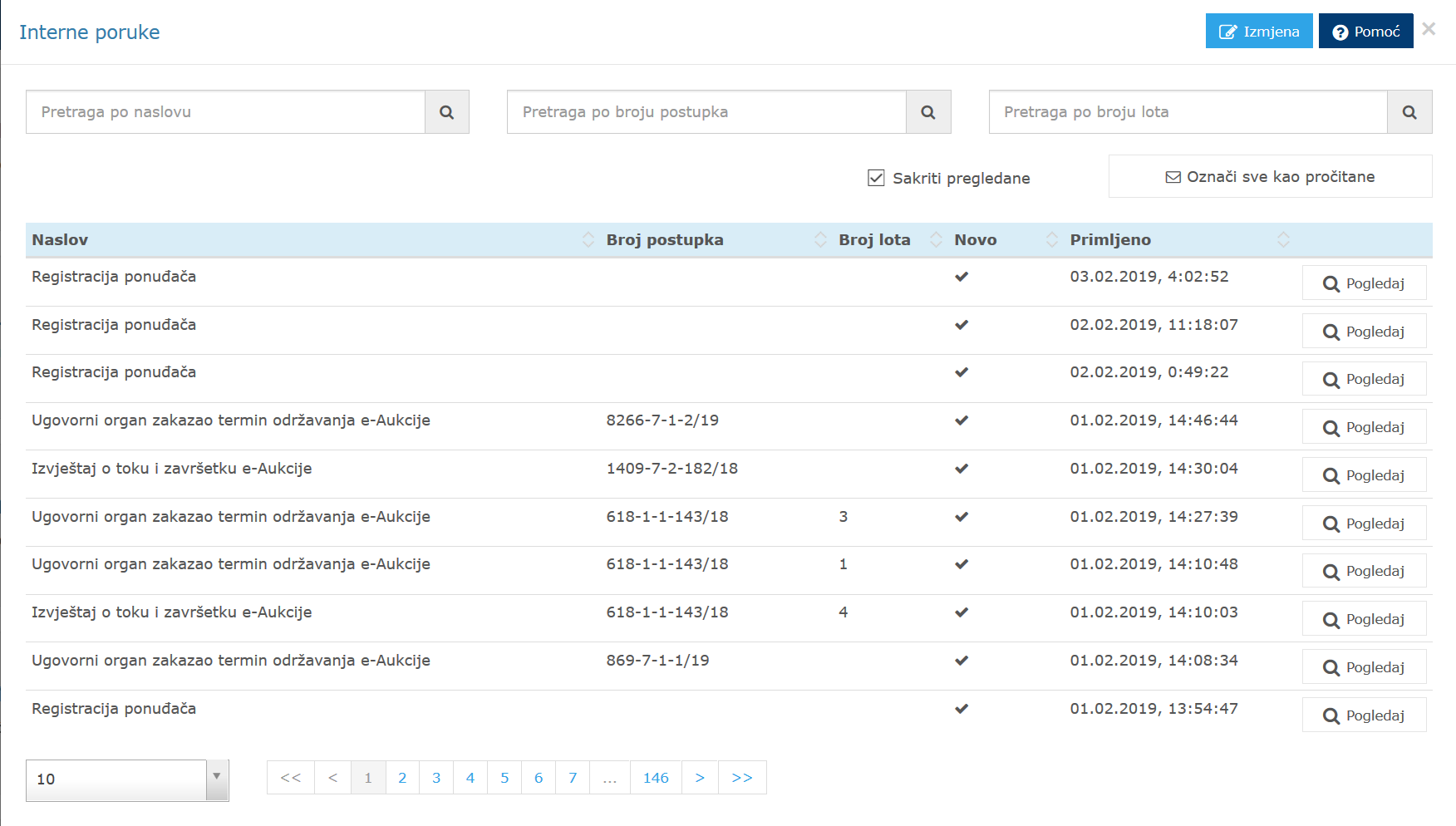Click the search icon for title search
The height and width of the screenshot is (826, 1456).
click(446, 112)
